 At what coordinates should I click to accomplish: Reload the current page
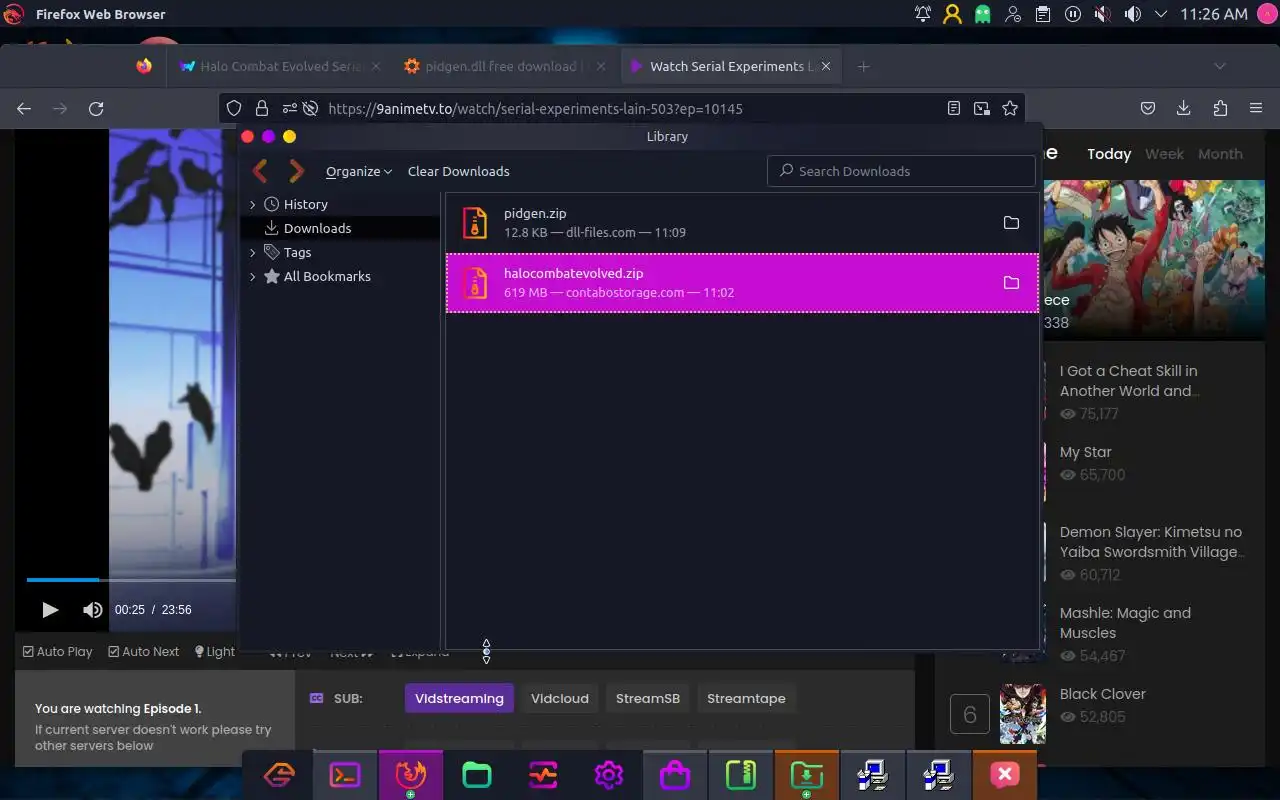pos(96,108)
